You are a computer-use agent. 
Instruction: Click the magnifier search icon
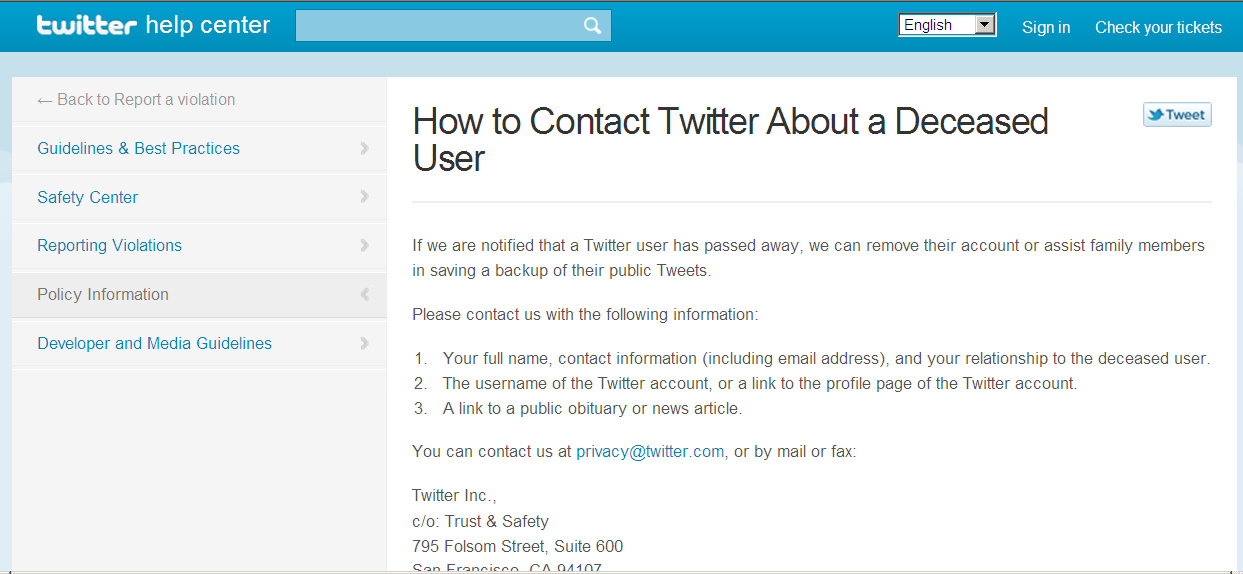[x=593, y=26]
